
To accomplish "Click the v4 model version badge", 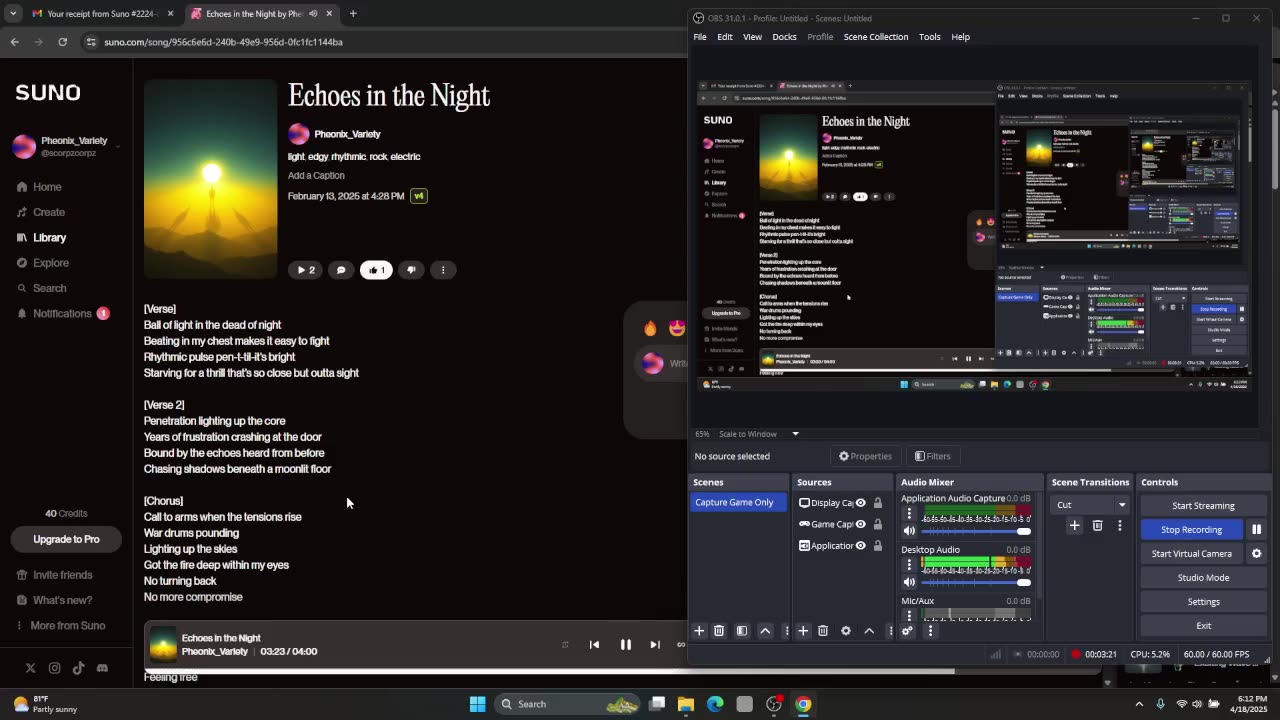I will 419,196.
